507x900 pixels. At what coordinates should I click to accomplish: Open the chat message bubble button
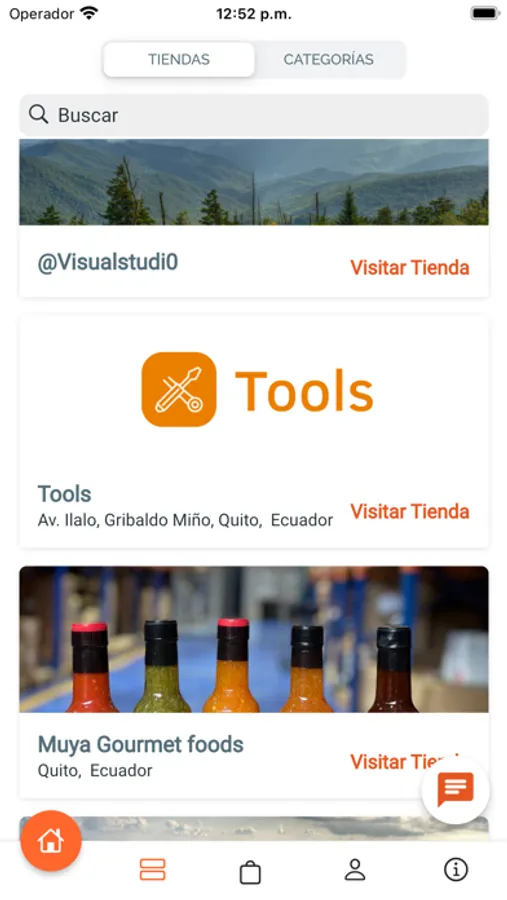click(x=455, y=790)
